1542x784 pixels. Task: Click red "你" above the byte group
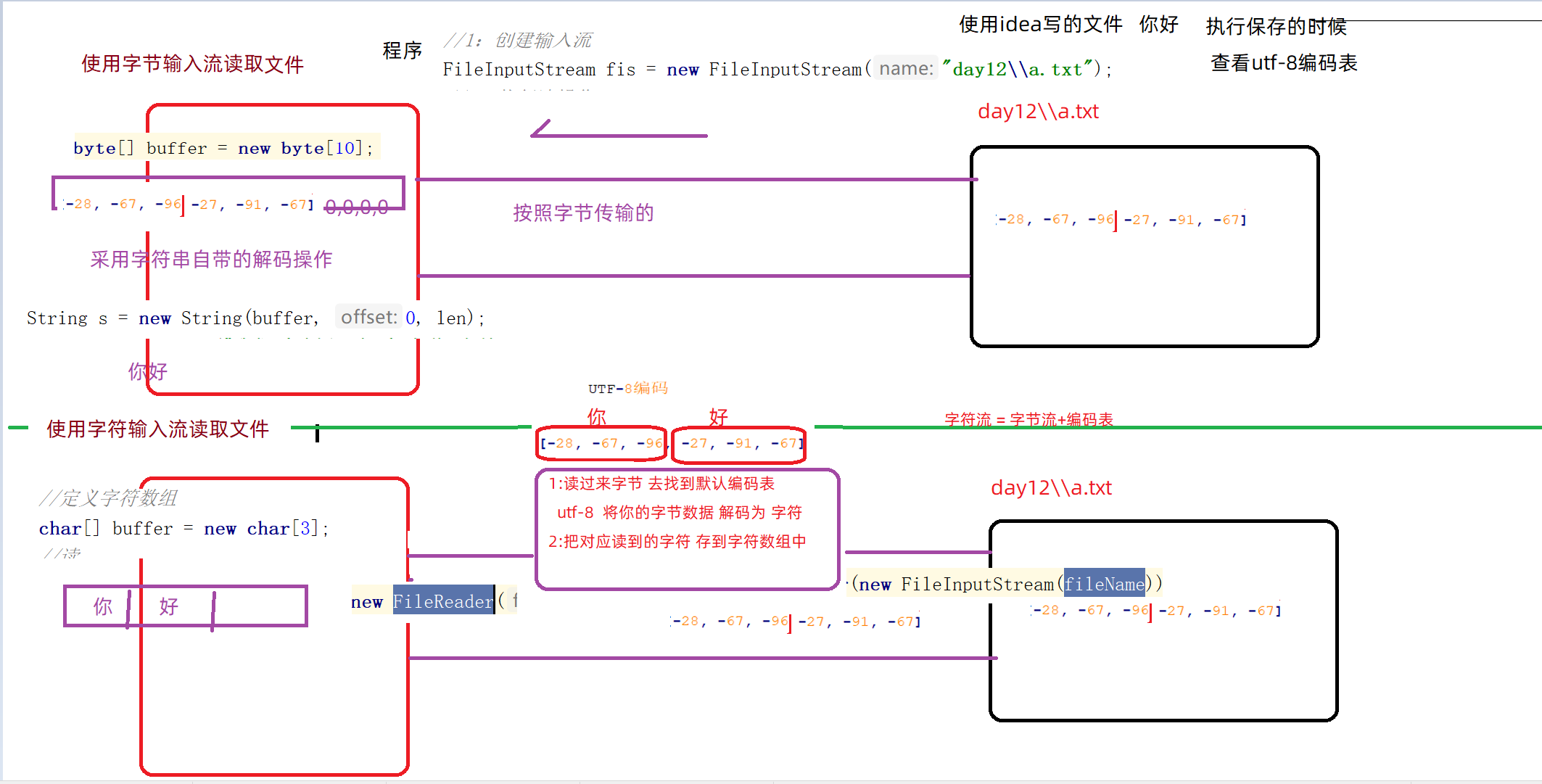[596, 416]
